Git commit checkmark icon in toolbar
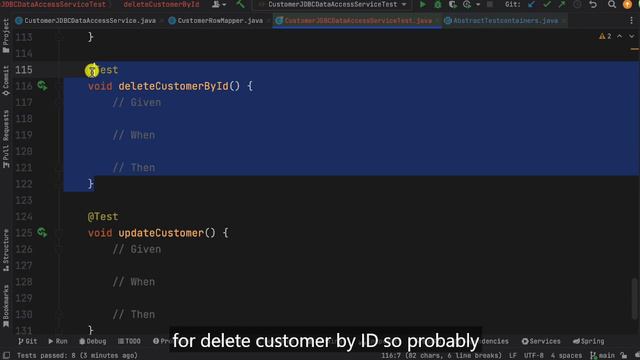 [x=547, y=4]
